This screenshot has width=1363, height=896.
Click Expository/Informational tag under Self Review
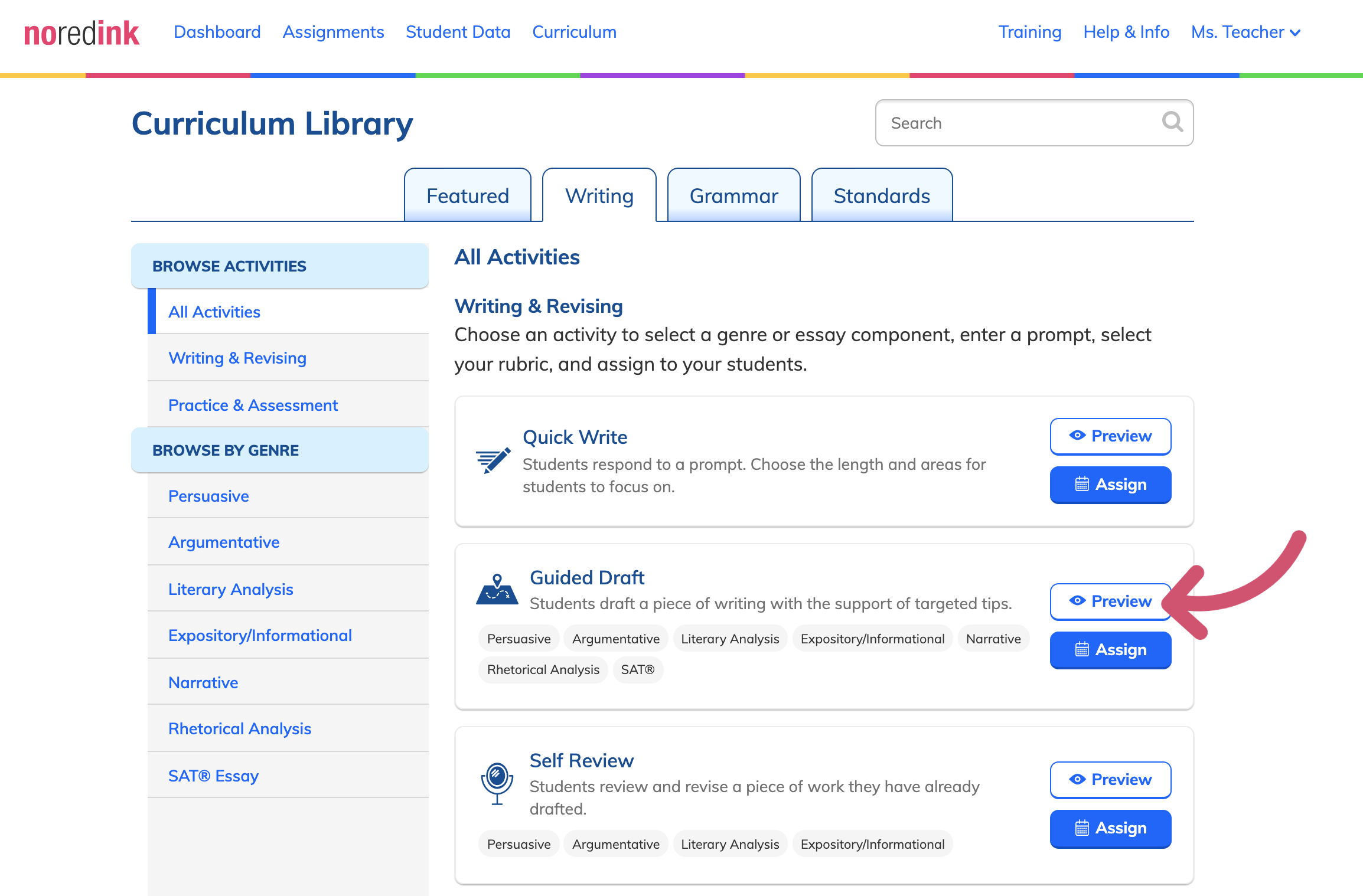pyautogui.click(x=872, y=844)
